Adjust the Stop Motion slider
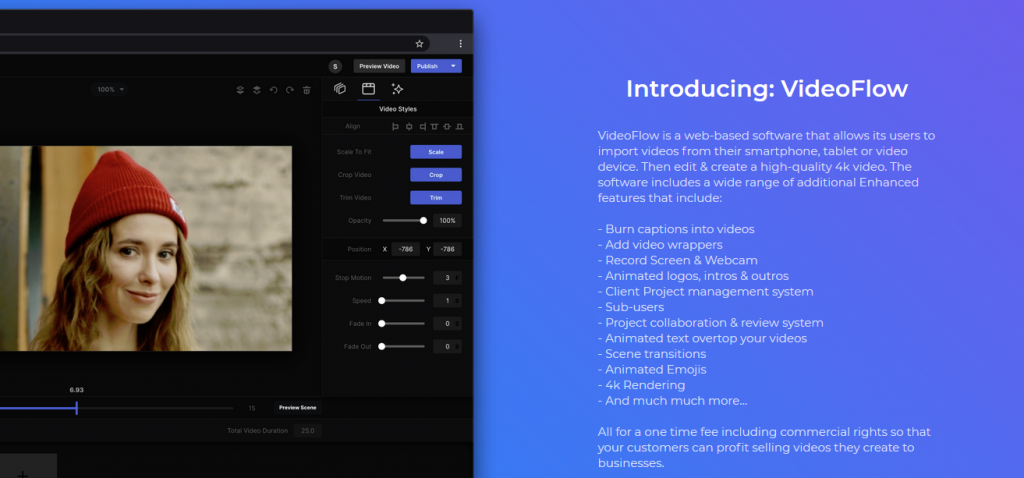The image size is (1024, 478). coord(404,278)
